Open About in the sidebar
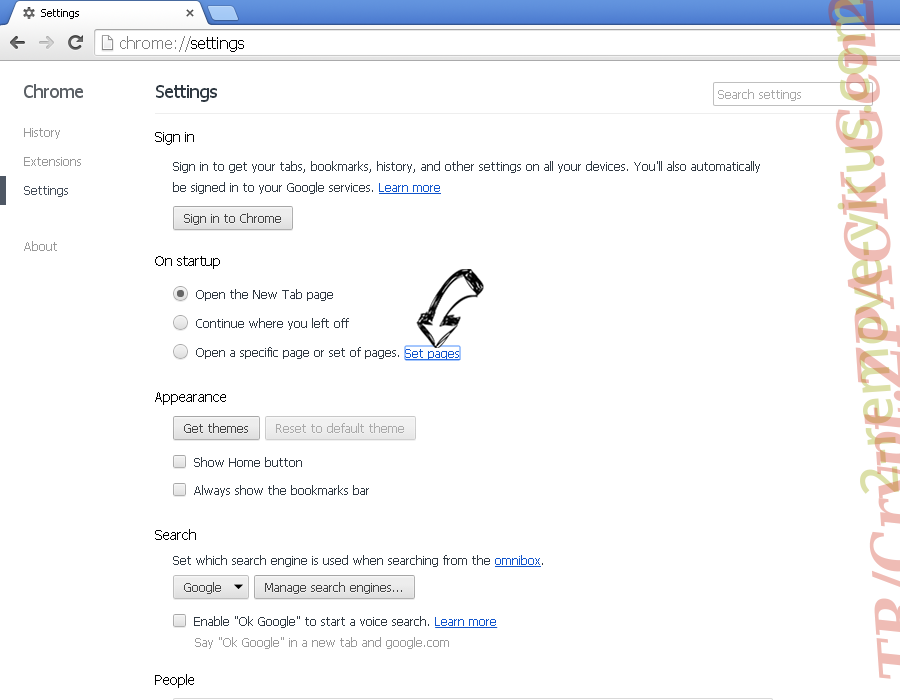The image size is (900, 700). [40, 247]
